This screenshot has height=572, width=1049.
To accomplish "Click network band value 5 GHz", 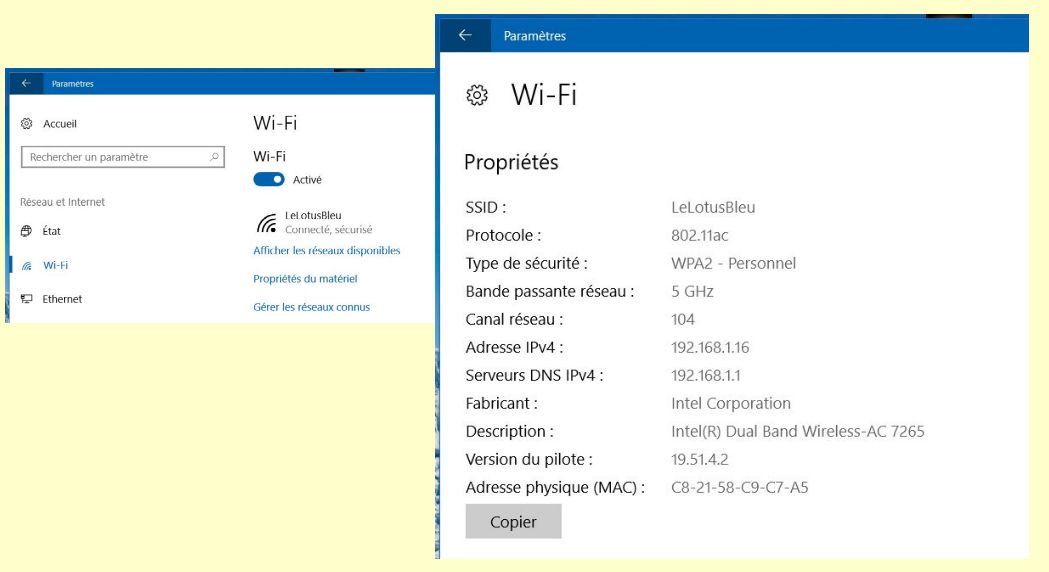I will [692, 292].
